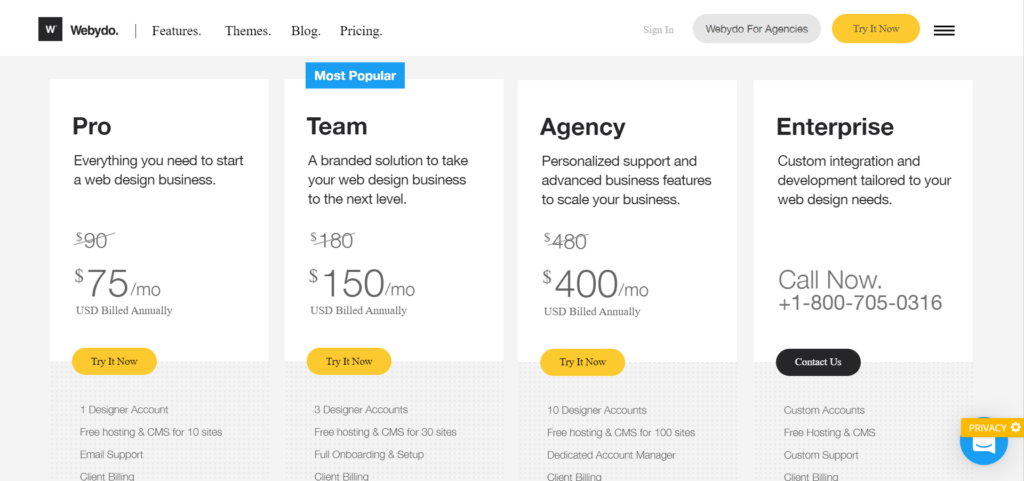The width and height of the screenshot is (1024, 481).
Task: Click Webydo For Agencies button
Action: pyautogui.click(x=756, y=29)
